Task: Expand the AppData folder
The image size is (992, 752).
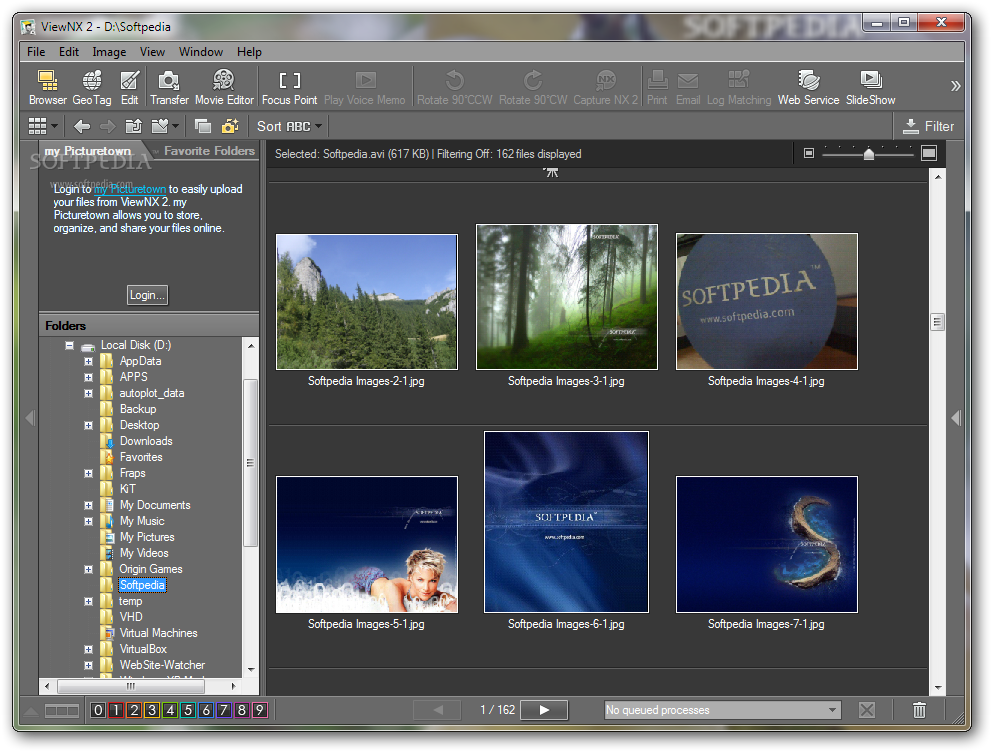Action: point(89,361)
